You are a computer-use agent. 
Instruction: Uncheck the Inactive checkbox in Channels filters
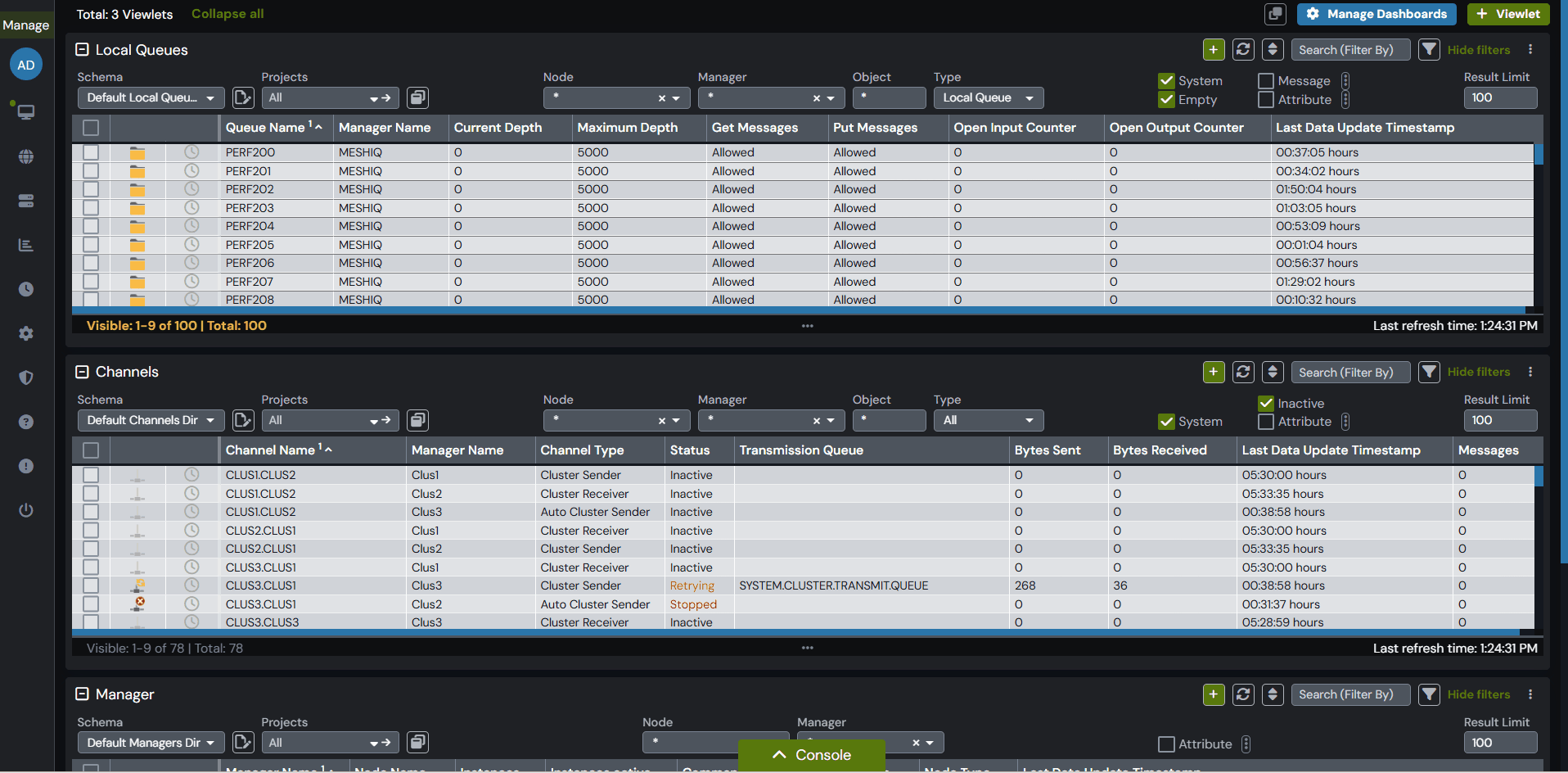[x=1266, y=404]
